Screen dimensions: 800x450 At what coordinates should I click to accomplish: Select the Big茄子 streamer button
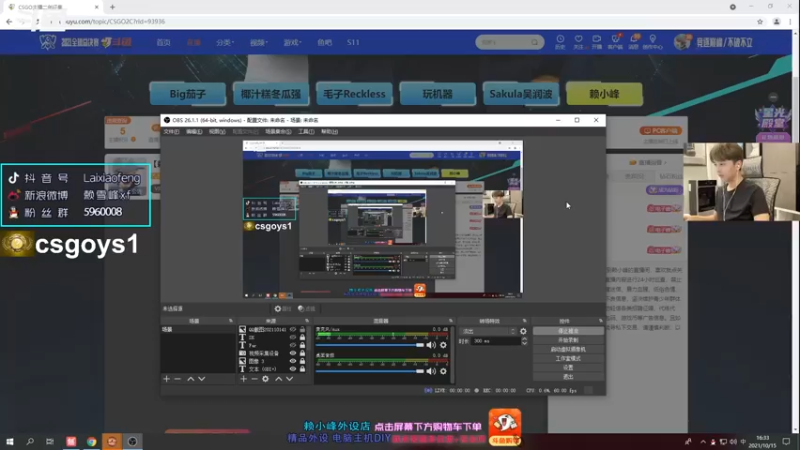[188, 94]
